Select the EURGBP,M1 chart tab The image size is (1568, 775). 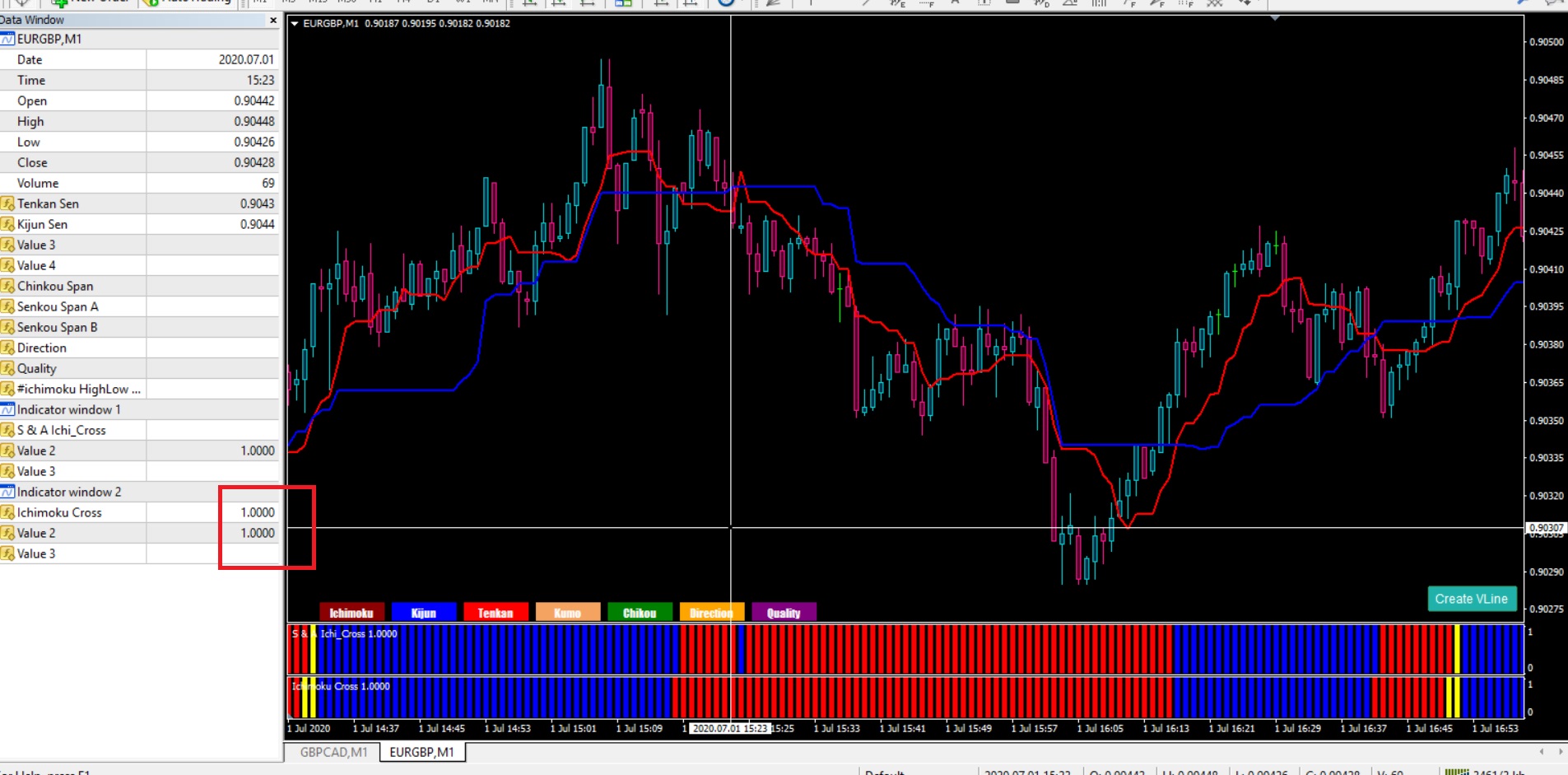coord(421,752)
